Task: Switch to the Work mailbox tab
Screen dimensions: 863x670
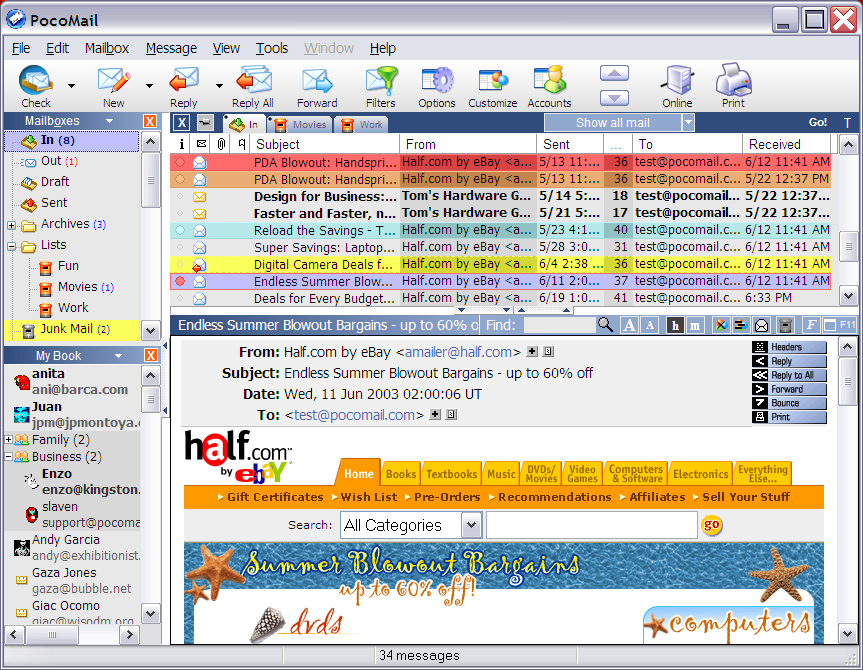Action: tap(362, 124)
